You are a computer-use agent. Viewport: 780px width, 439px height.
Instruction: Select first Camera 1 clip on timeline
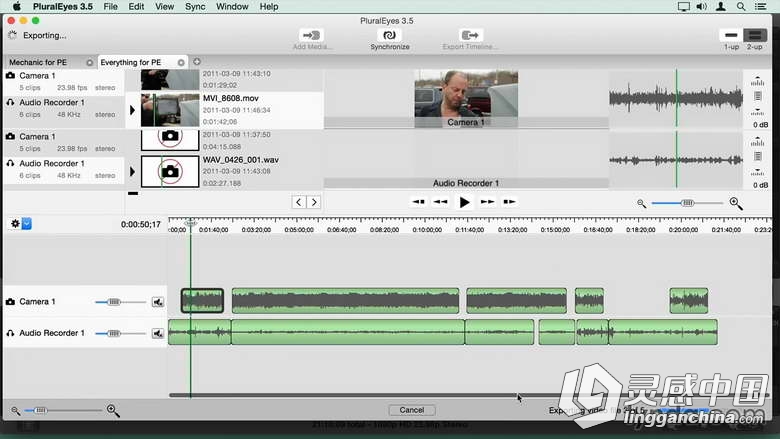(202, 301)
